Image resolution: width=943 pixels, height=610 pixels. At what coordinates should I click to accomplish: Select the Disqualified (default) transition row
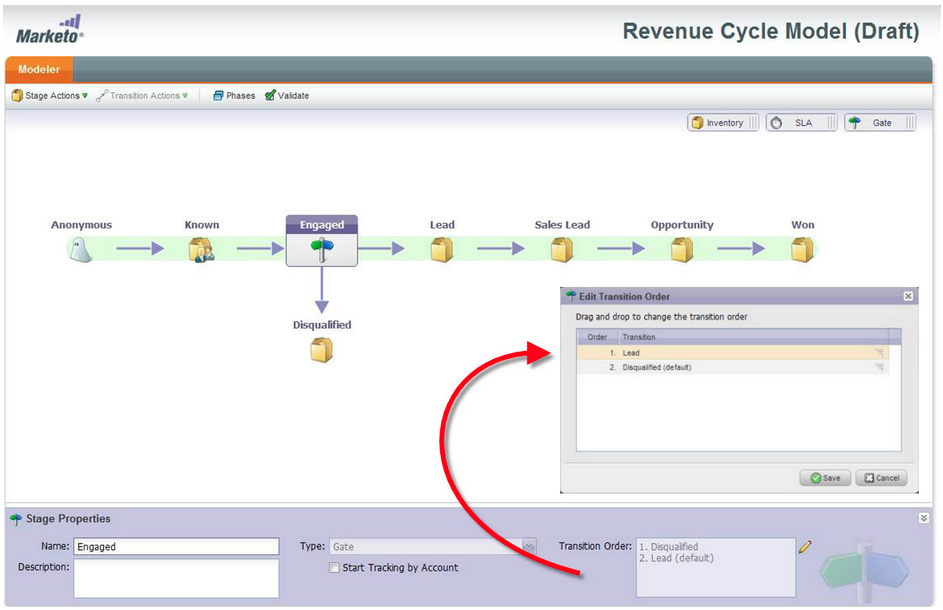(x=733, y=367)
